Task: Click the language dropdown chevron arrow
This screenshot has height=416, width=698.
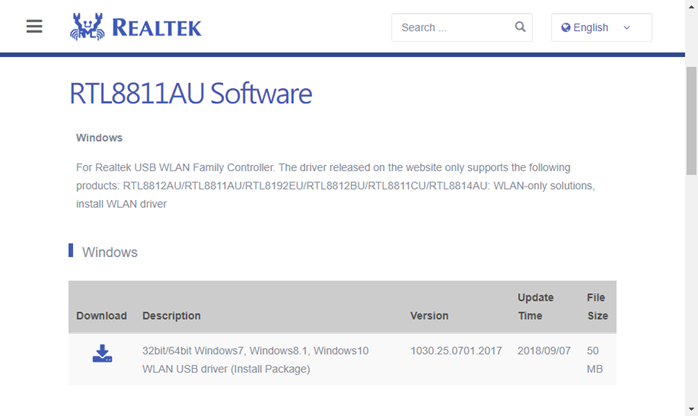Action: [x=627, y=28]
